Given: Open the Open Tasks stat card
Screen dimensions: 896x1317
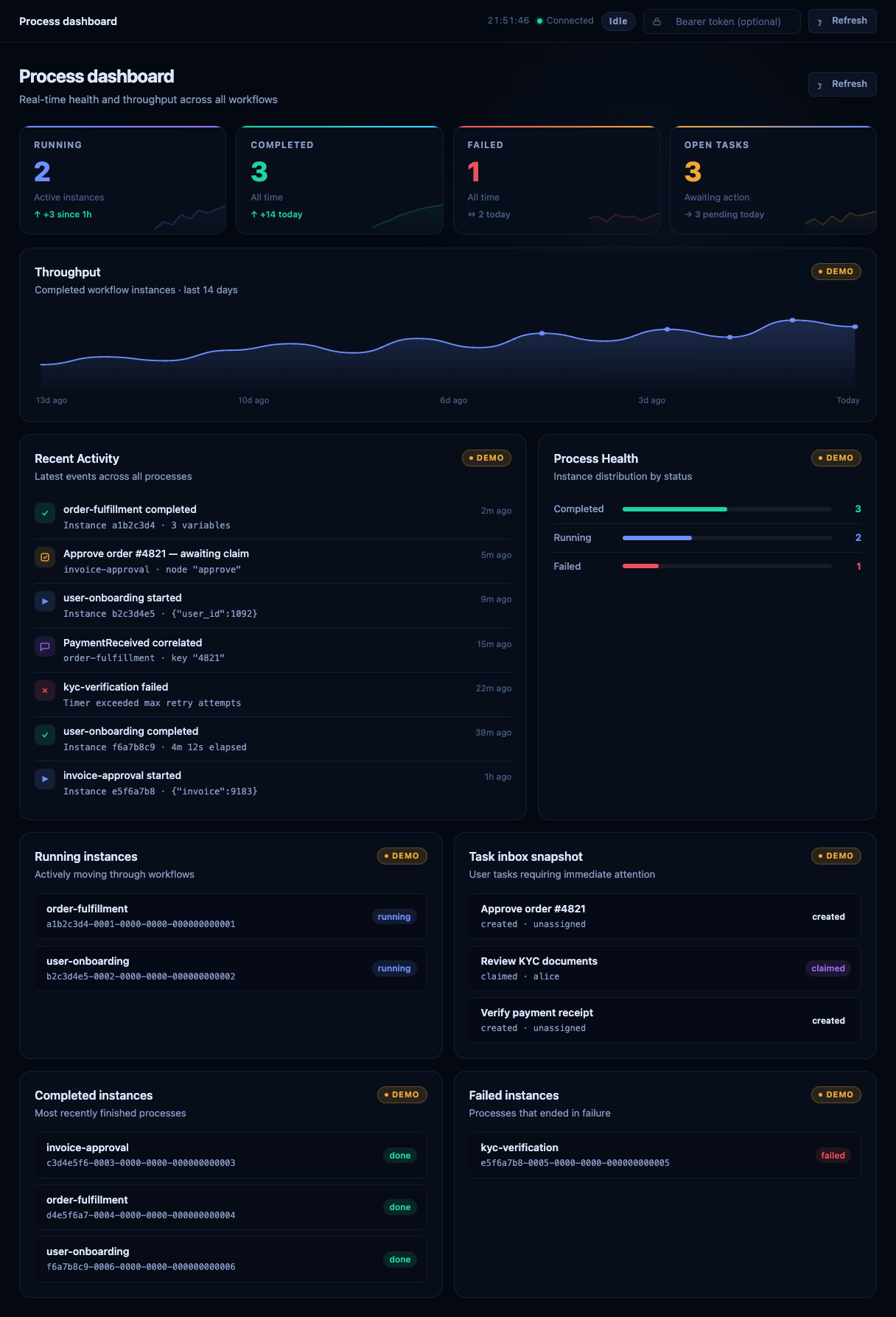Looking at the screenshot, I should (773, 180).
